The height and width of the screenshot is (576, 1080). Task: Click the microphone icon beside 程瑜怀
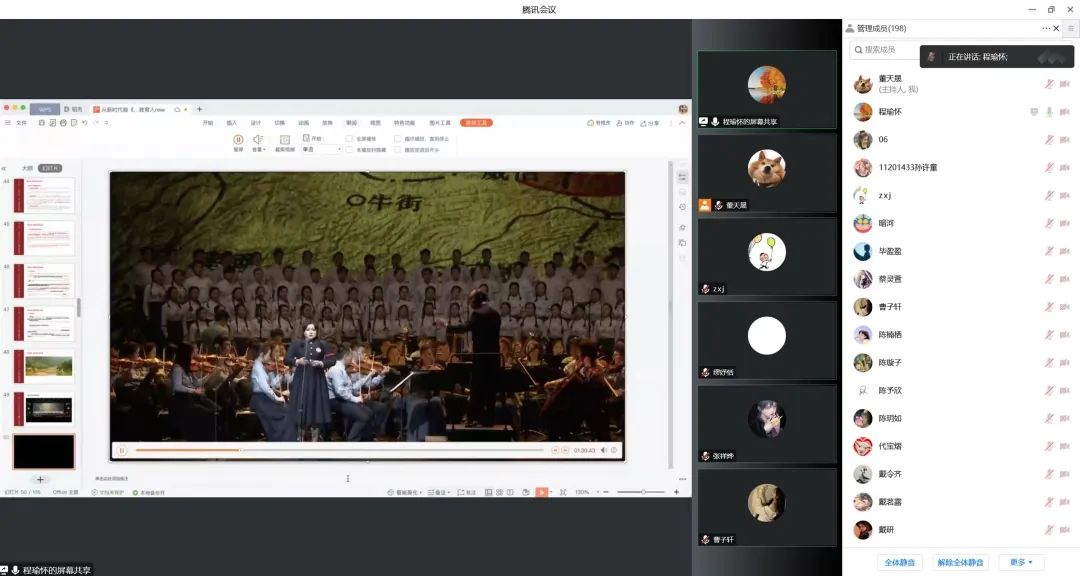1049,112
